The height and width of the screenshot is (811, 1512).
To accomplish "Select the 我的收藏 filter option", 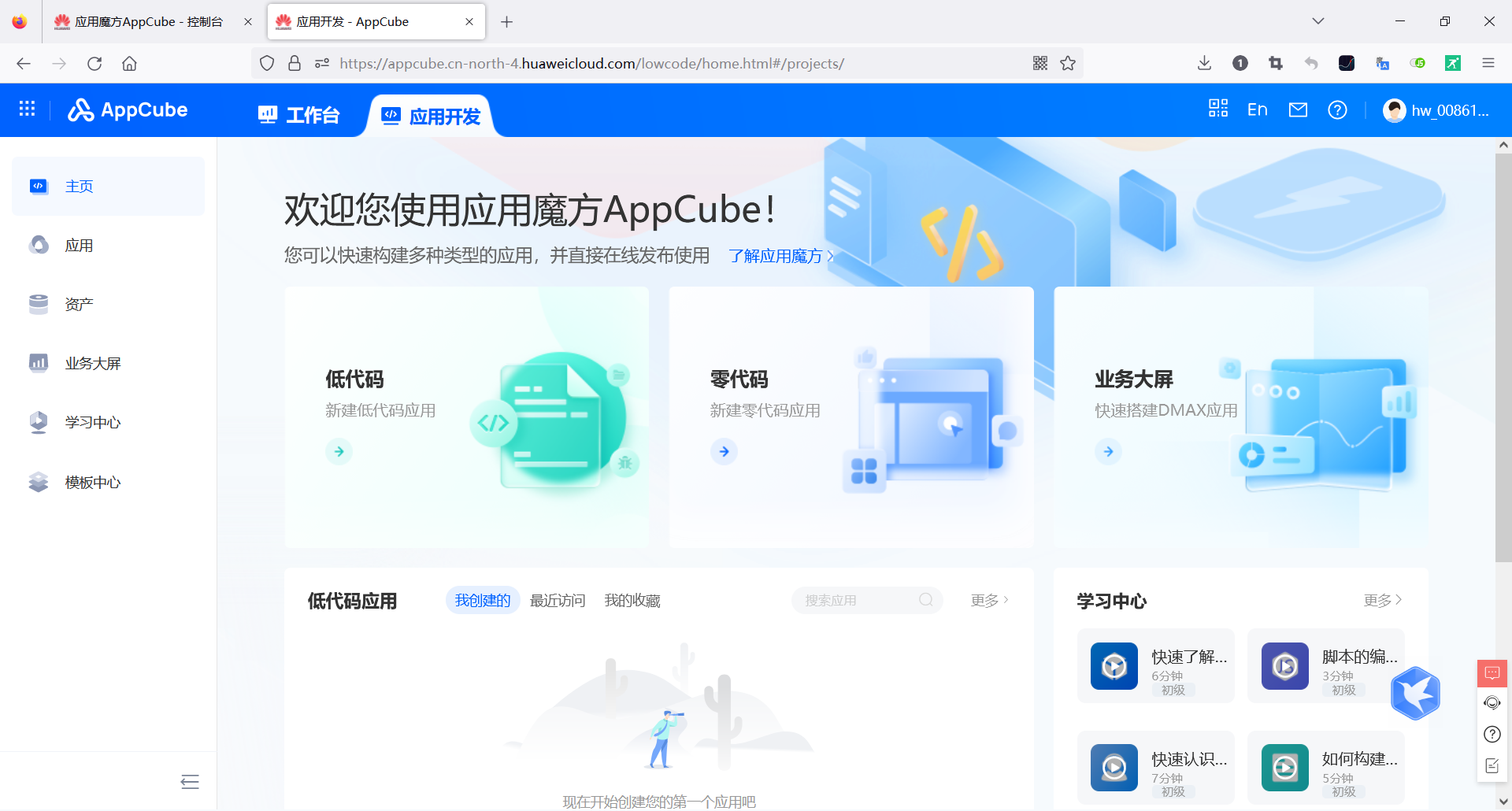I will point(632,600).
